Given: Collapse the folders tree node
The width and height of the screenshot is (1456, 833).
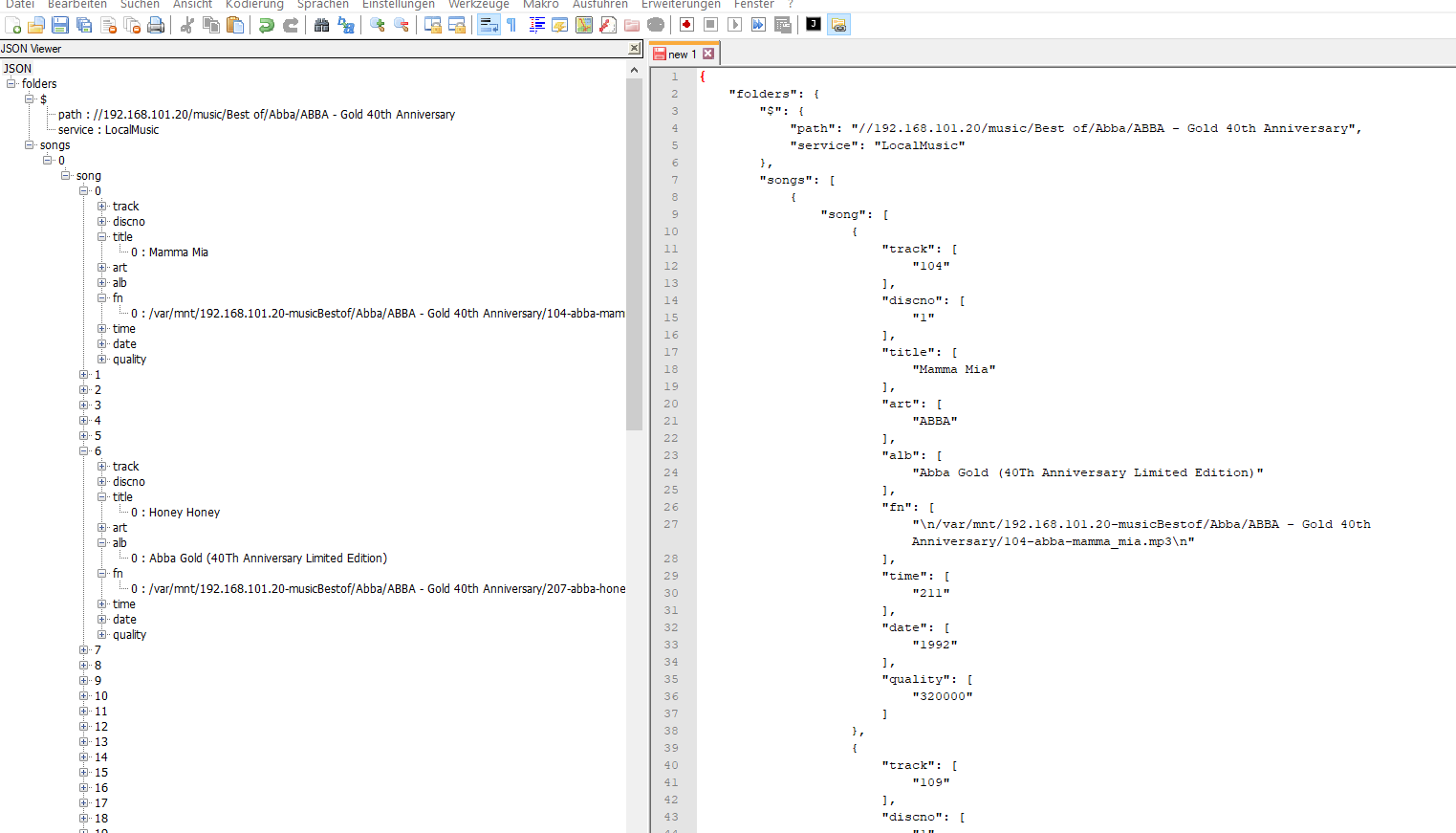Looking at the screenshot, I should click(x=11, y=84).
